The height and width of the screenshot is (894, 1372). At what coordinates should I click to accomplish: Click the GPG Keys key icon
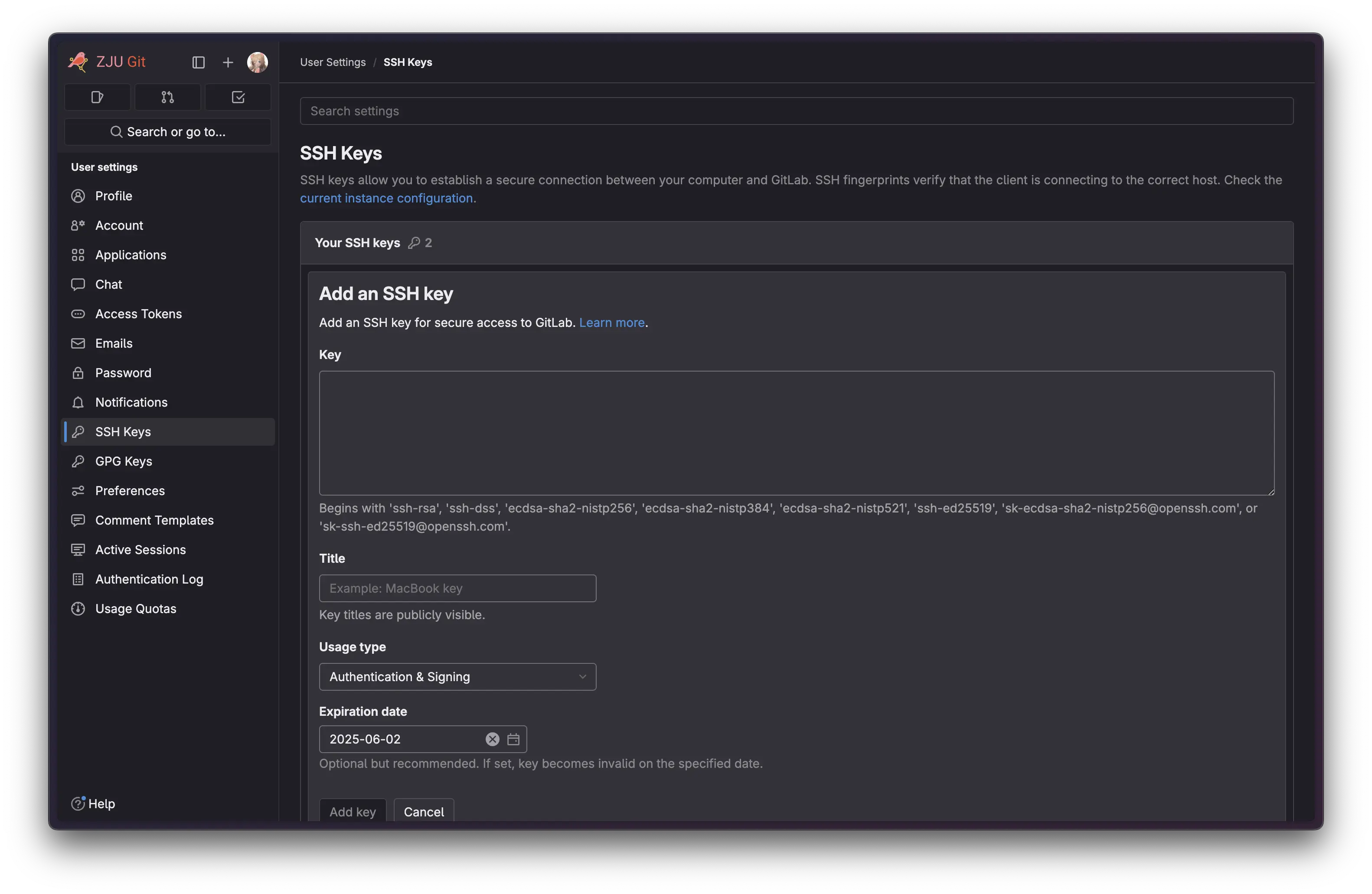pos(78,461)
